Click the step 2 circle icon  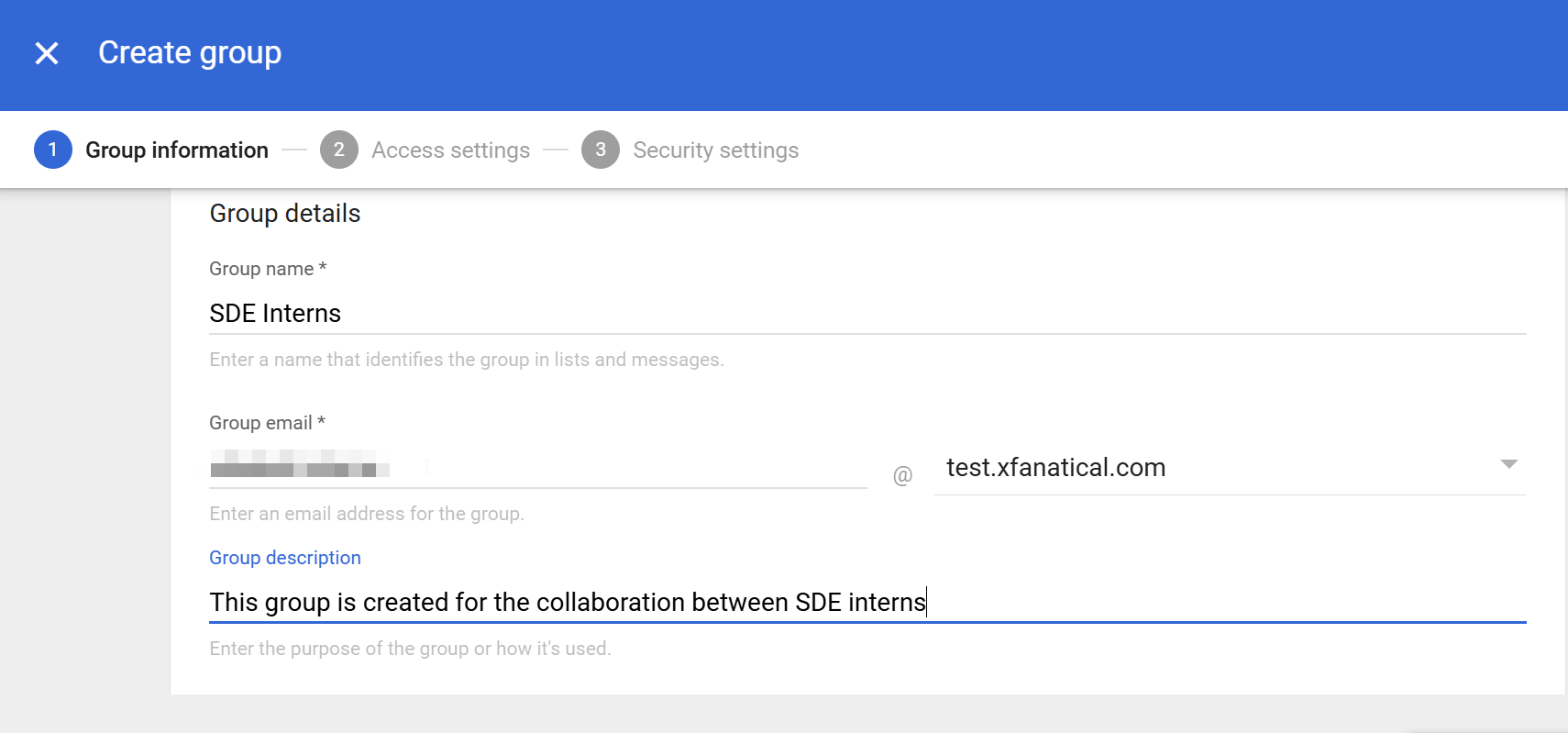coord(338,150)
